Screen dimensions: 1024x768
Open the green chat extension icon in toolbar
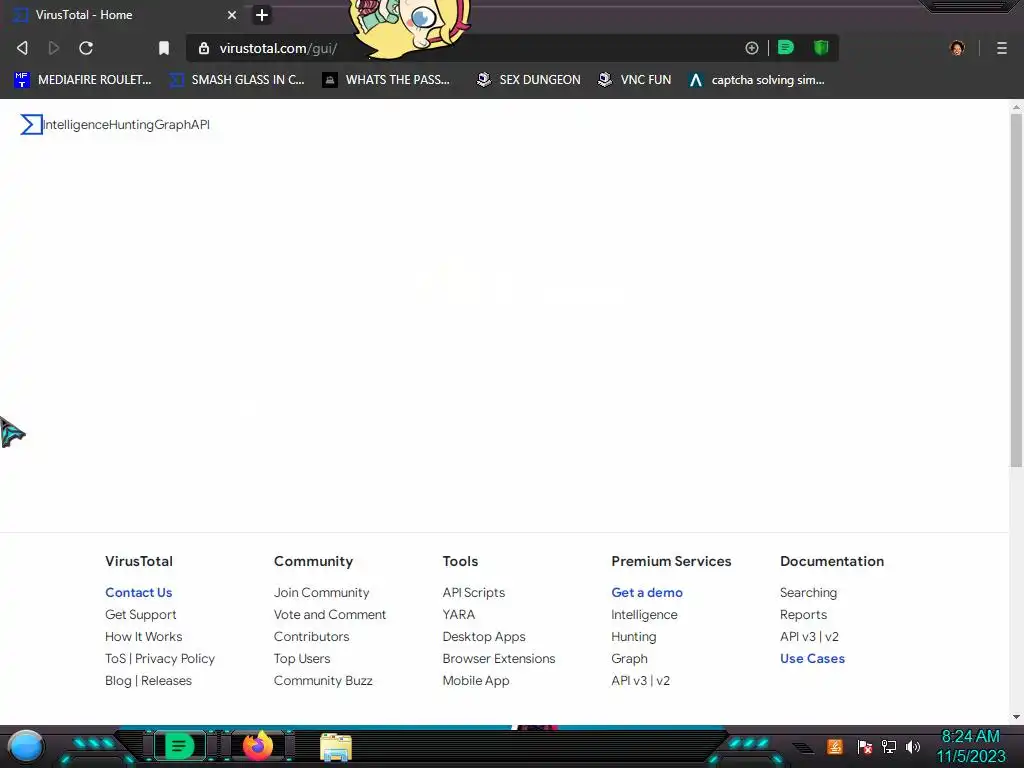pyautogui.click(x=786, y=48)
